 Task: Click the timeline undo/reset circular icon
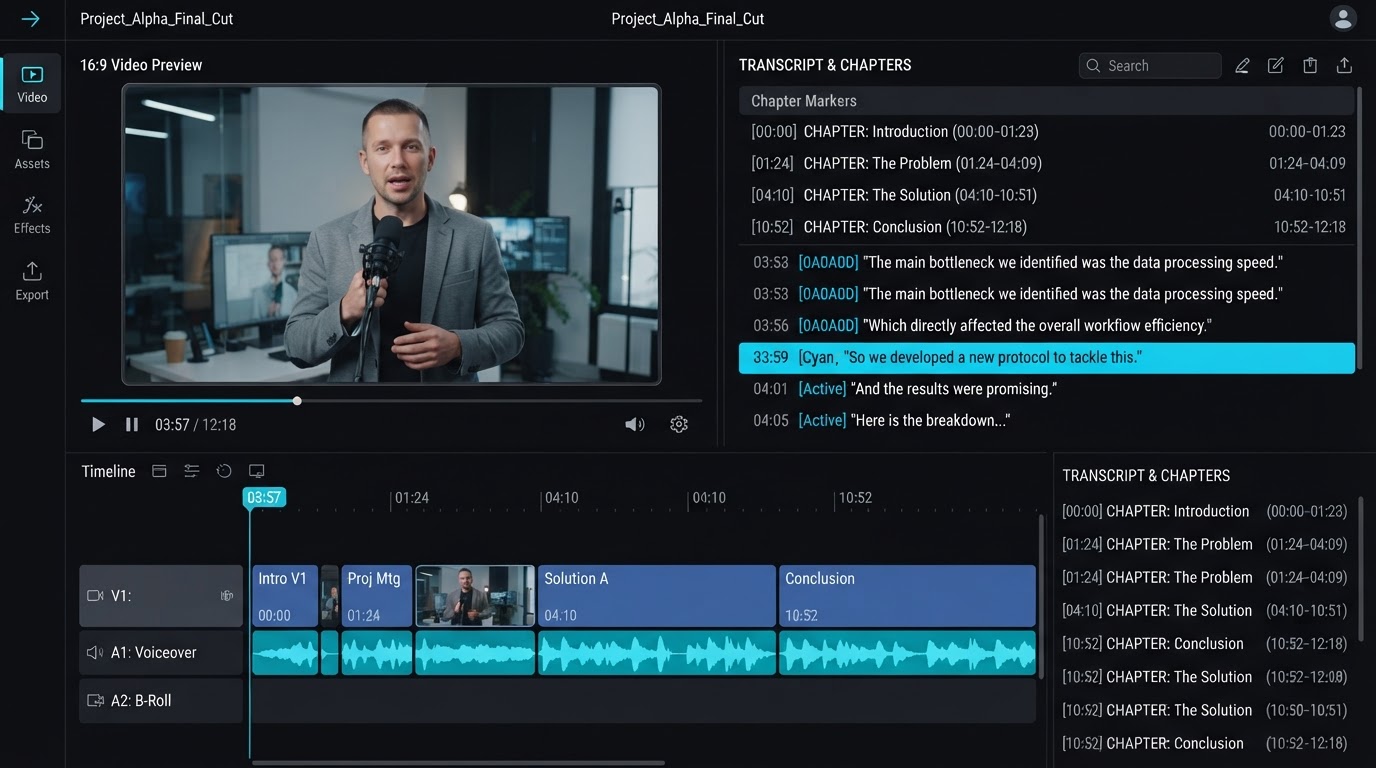pyautogui.click(x=224, y=471)
